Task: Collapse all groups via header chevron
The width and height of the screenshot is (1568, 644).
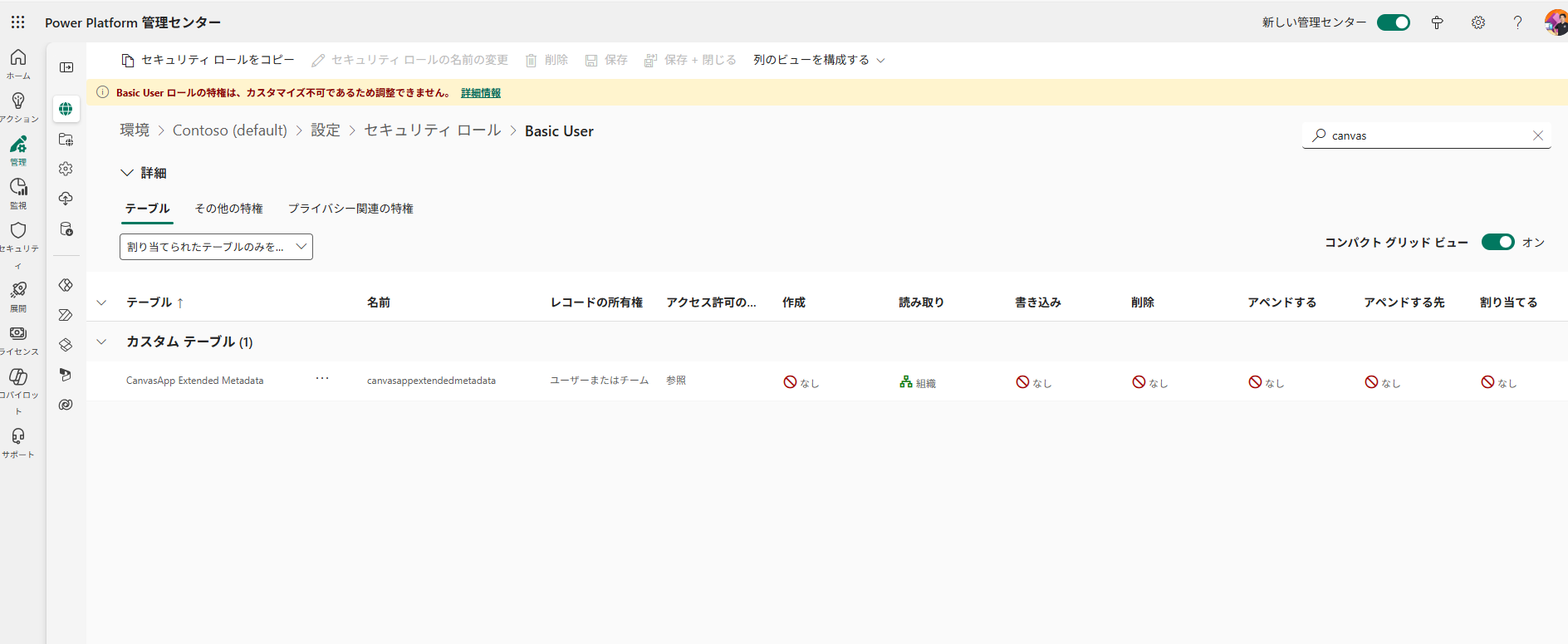Action: [x=101, y=302]
